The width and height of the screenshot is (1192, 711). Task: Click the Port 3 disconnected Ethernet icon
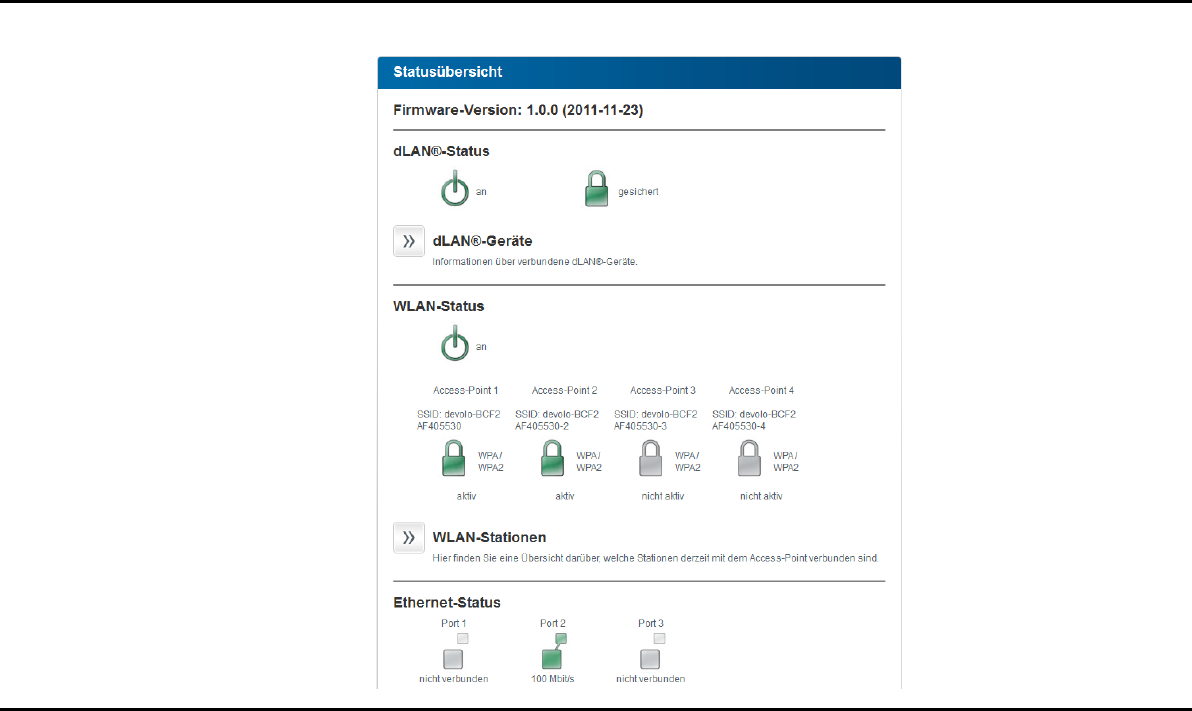click(x=652, y=651)
